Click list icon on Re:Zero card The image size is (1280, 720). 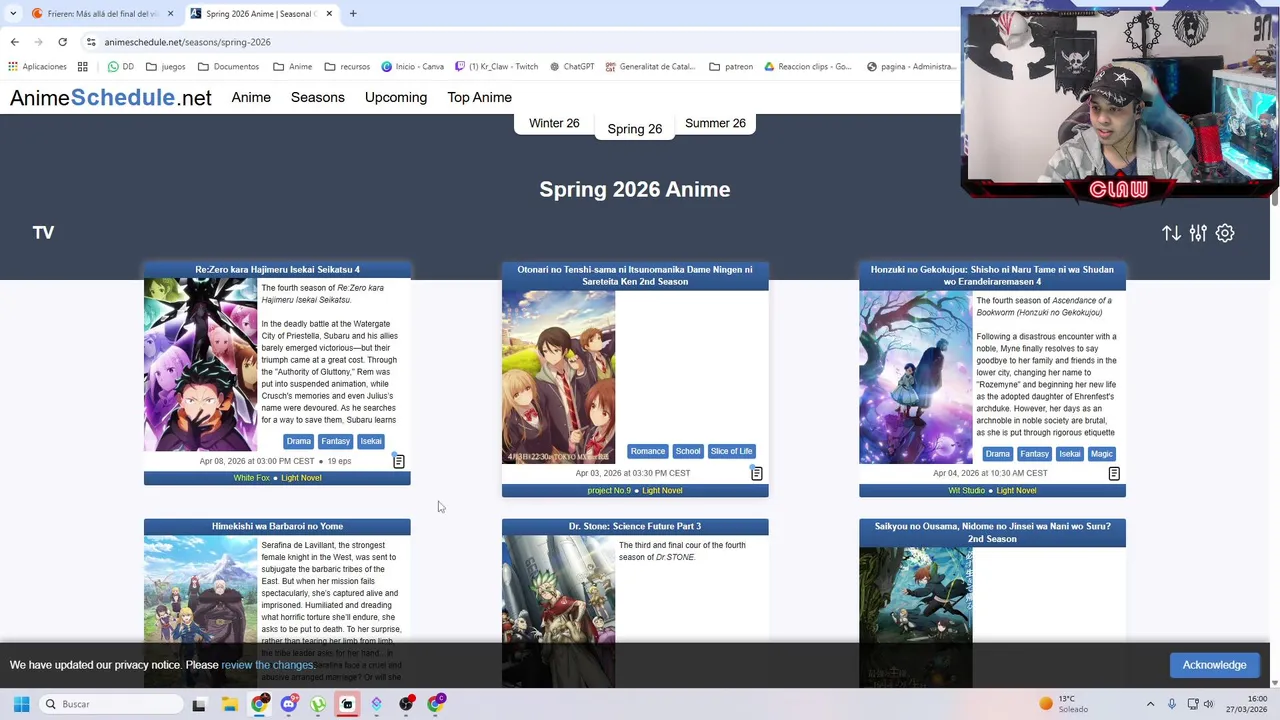pyautogui.click(x=398, y=461)
